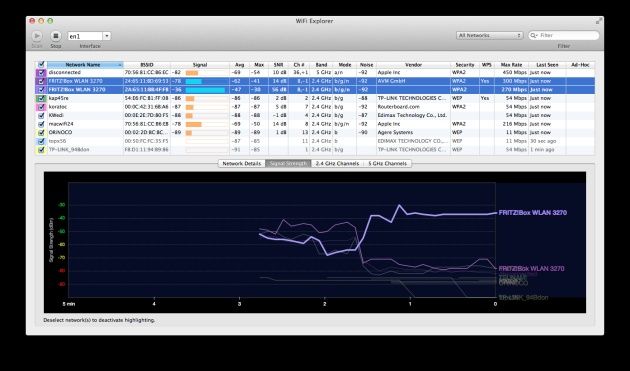This screenshot has width=630, height=371.
Task: Open the 2.4 GHz Channels tab
Action: [x=337, y=164]
